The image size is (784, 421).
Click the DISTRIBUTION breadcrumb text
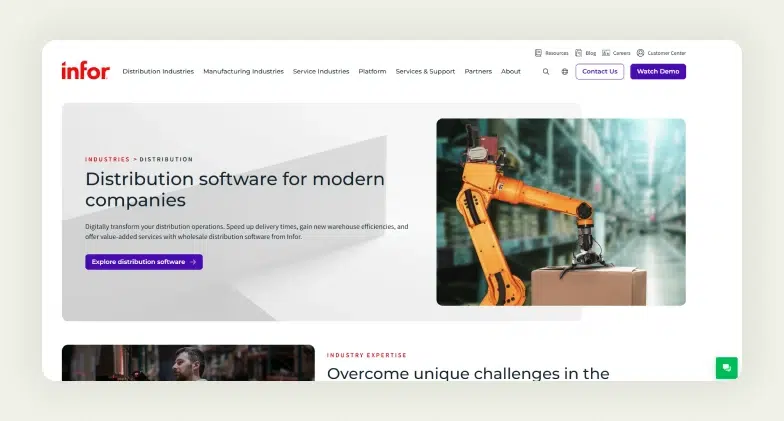[166, 160]
